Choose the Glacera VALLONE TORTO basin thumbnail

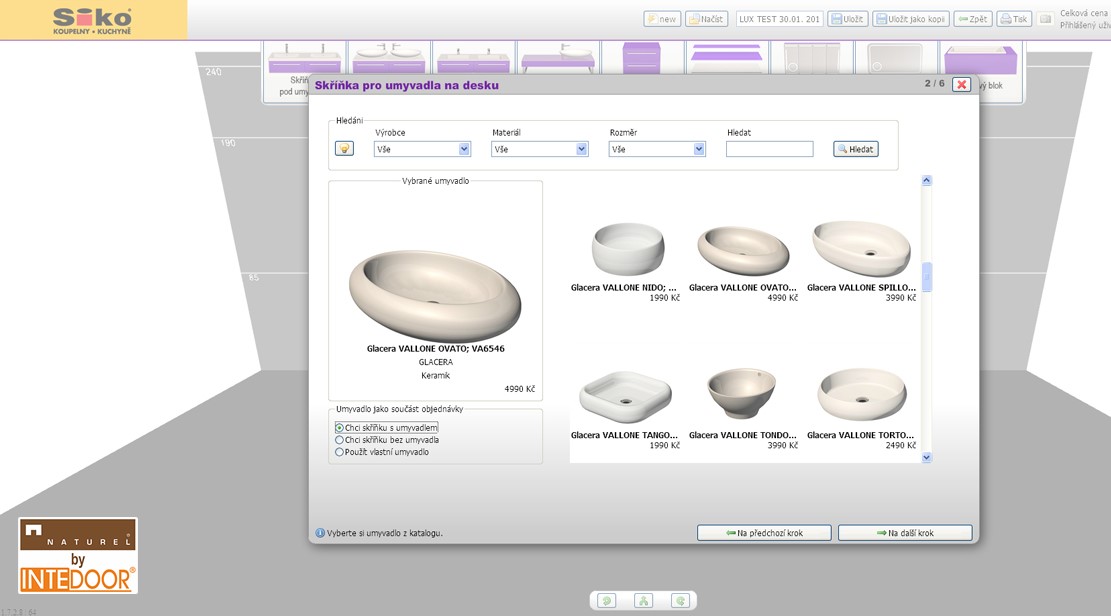click(862, 395)
